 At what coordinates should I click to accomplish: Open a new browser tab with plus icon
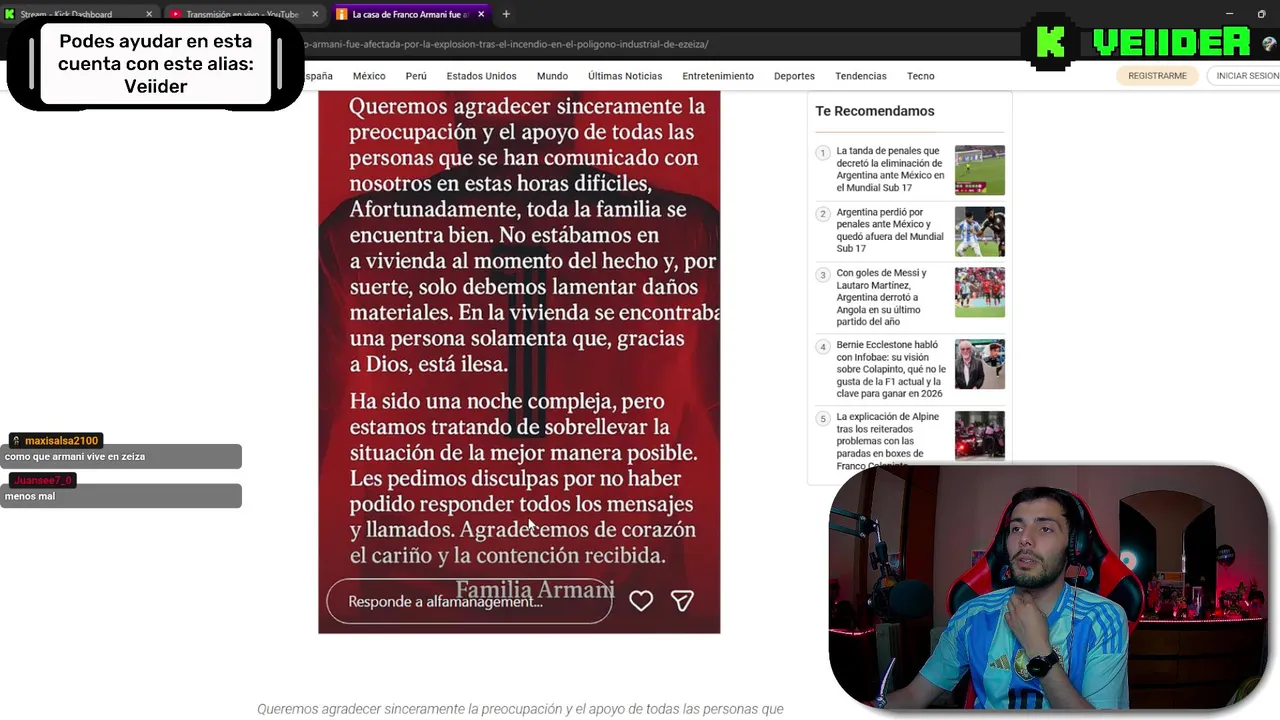click(506, 14)
